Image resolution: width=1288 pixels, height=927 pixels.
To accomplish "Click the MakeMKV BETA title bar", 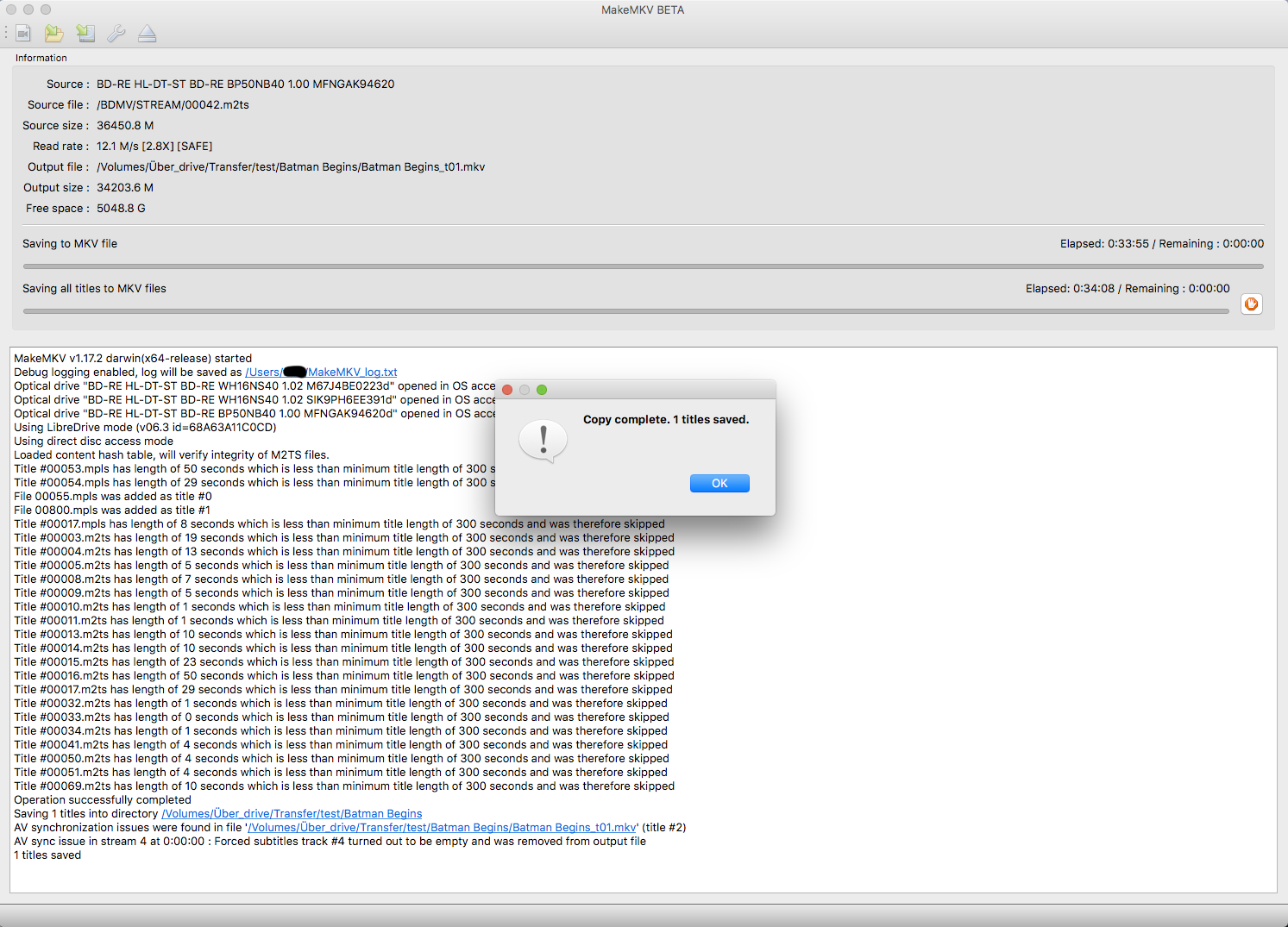I will tap(643, 9).
